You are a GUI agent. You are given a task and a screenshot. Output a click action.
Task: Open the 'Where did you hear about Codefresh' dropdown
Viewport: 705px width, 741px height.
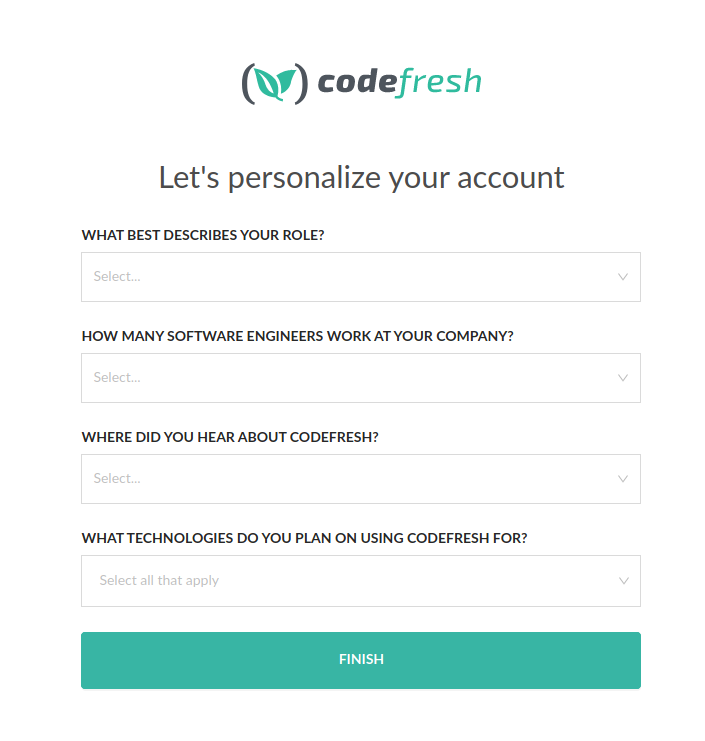[x=361, y=479]
